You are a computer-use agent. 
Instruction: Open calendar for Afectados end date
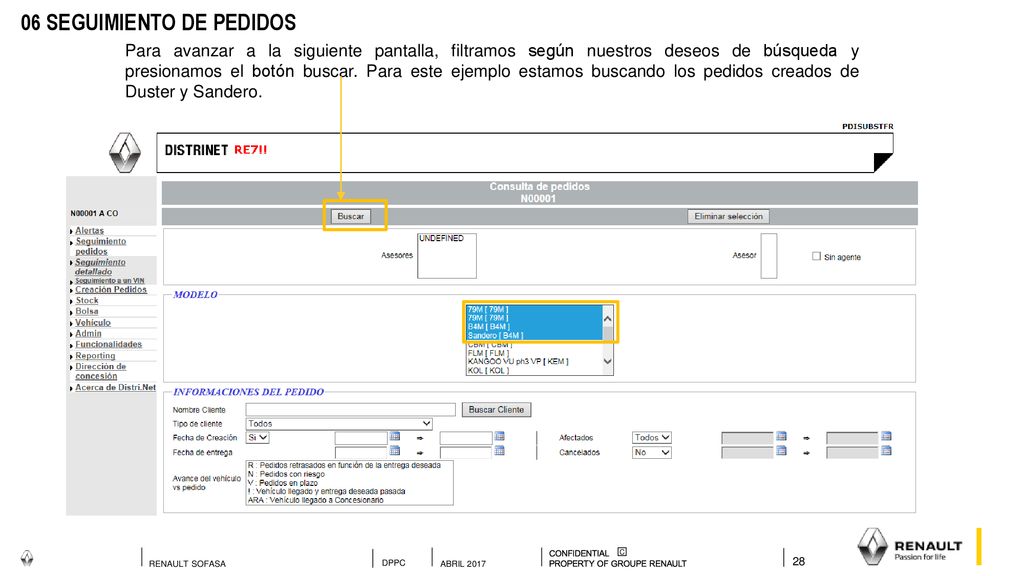point(886,436)
